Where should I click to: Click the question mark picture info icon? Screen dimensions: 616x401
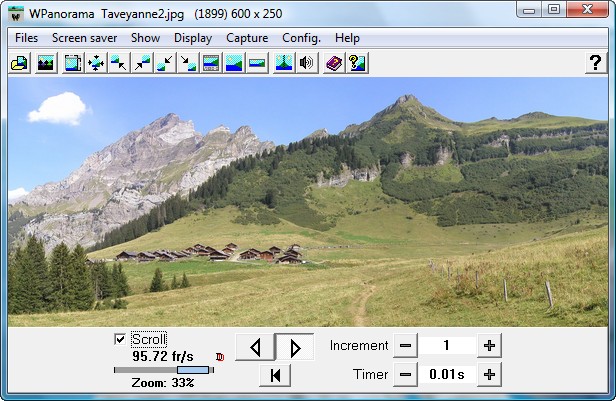[357, 63]
